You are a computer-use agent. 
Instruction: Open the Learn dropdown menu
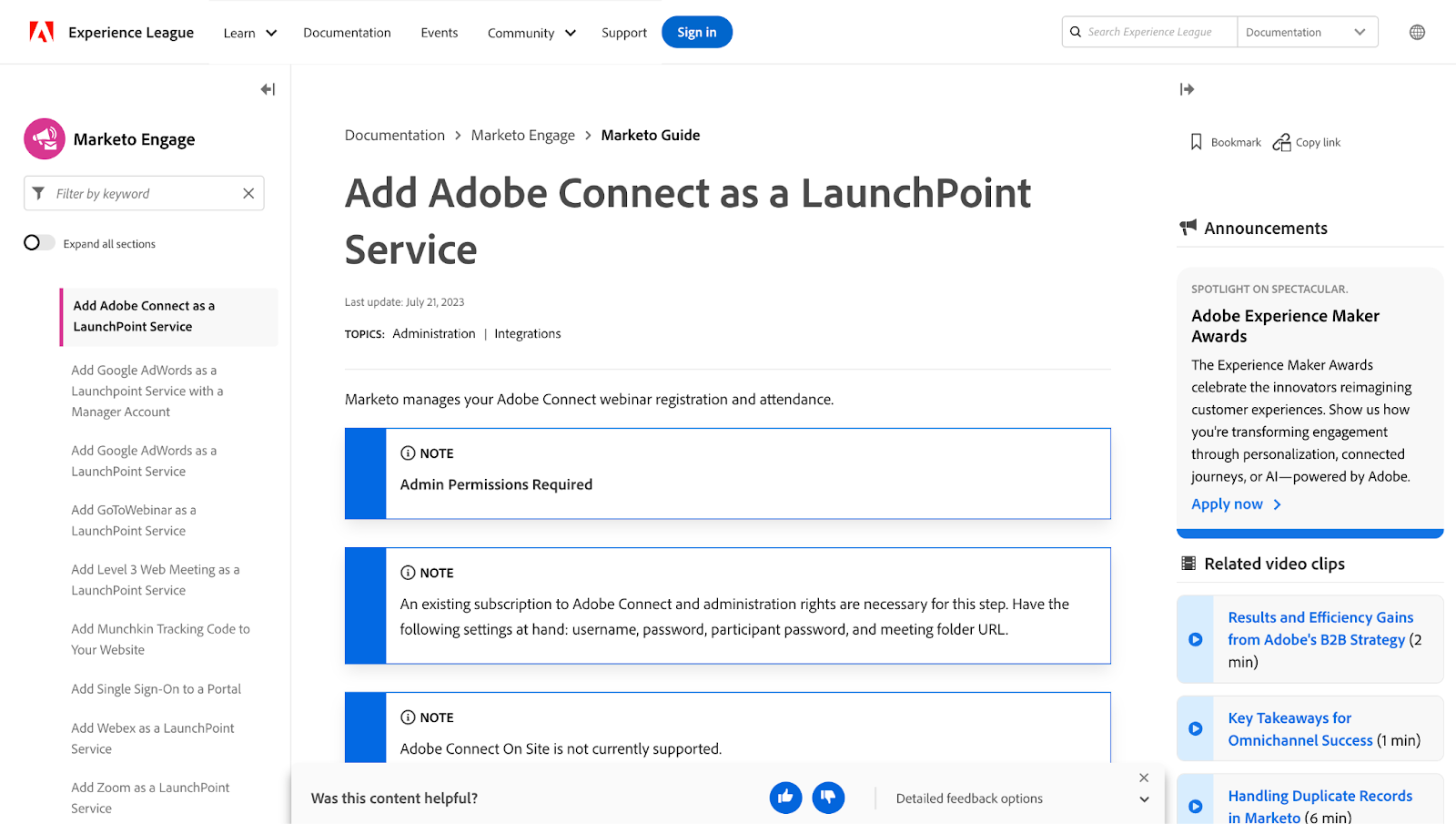tap(250, 33)
